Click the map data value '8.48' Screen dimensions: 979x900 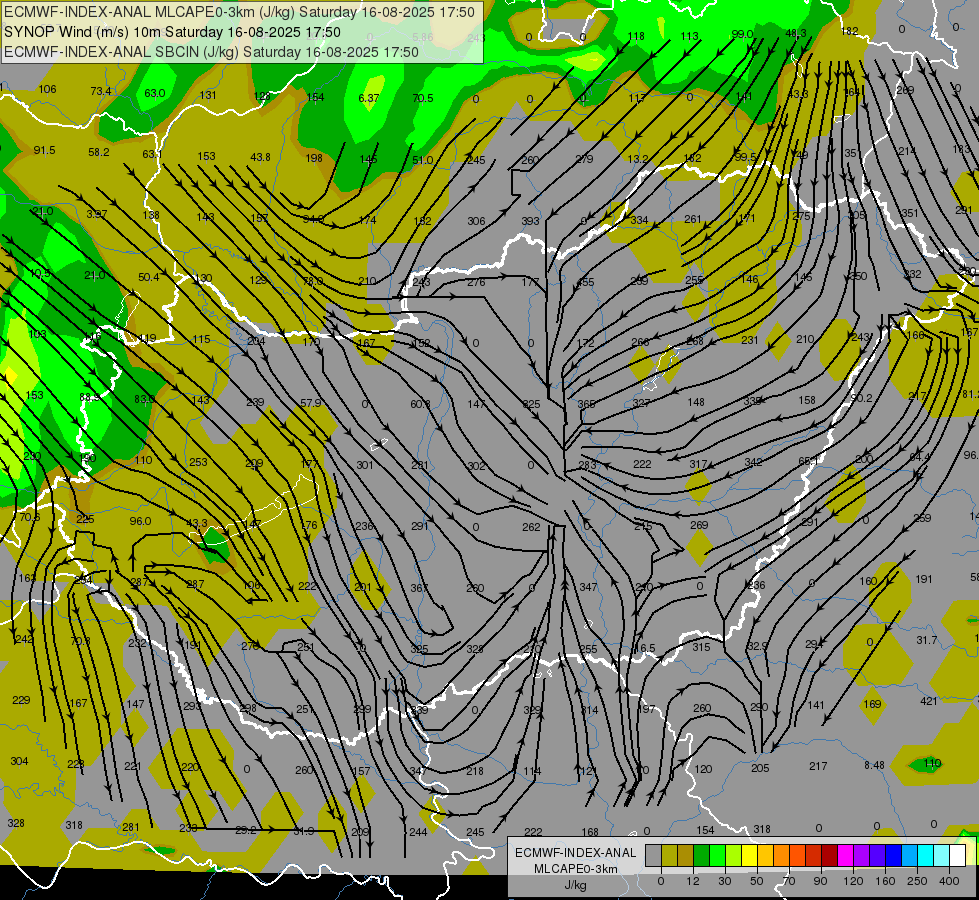pos(874,765)
